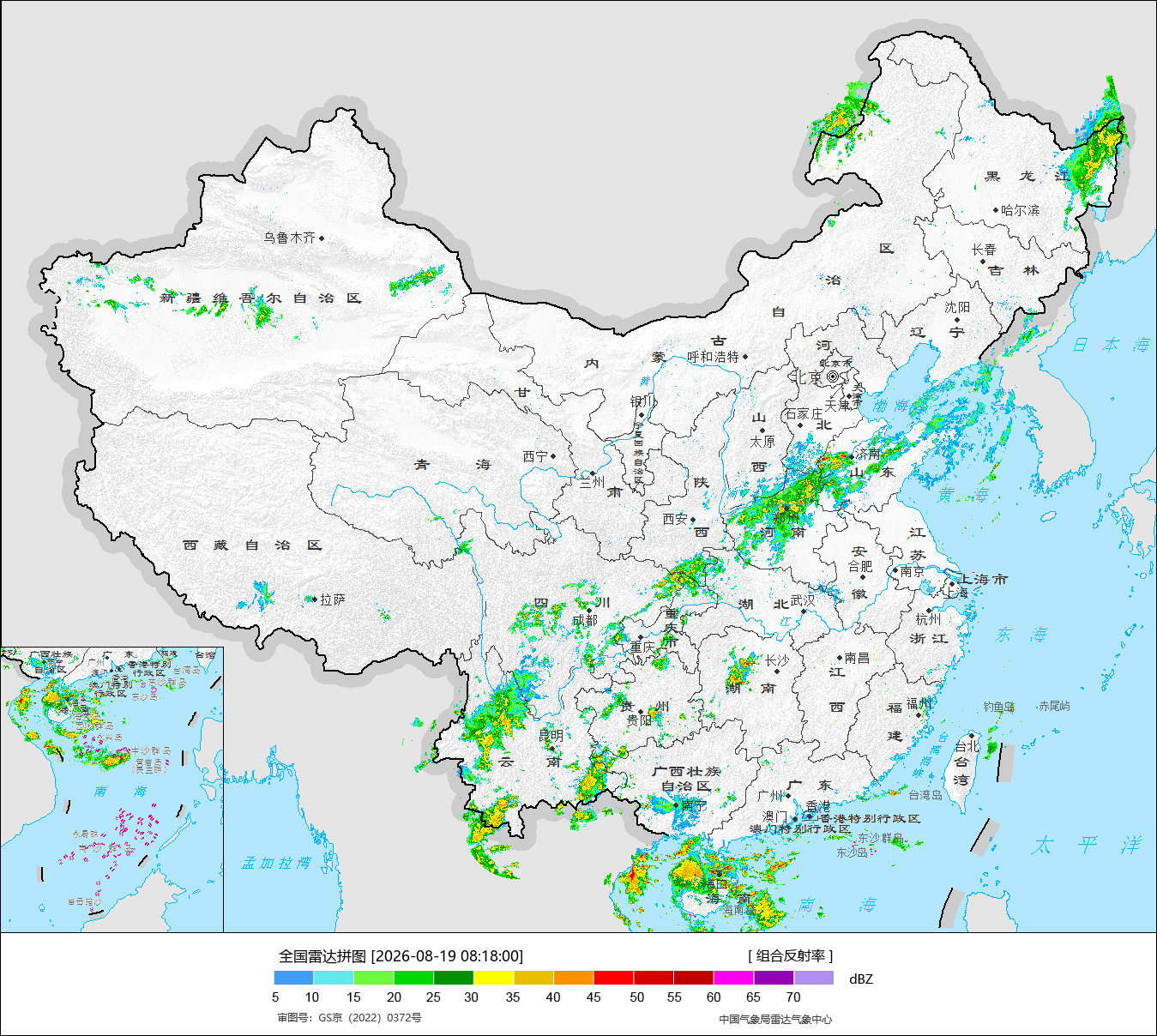Select the yellow 30 dBZ legend swatch

494,978
